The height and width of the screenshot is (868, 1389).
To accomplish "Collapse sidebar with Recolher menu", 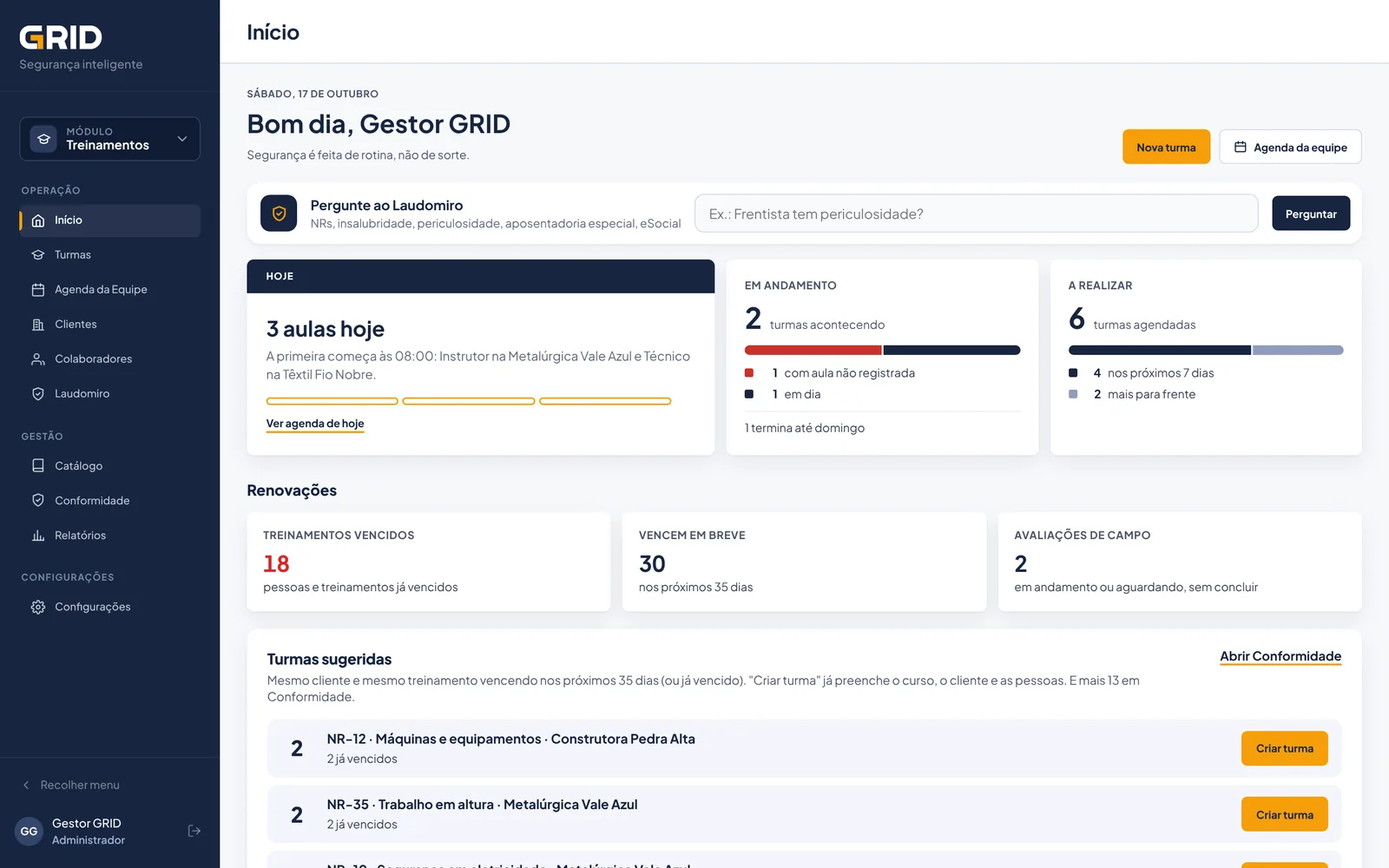I will [71, 785].
